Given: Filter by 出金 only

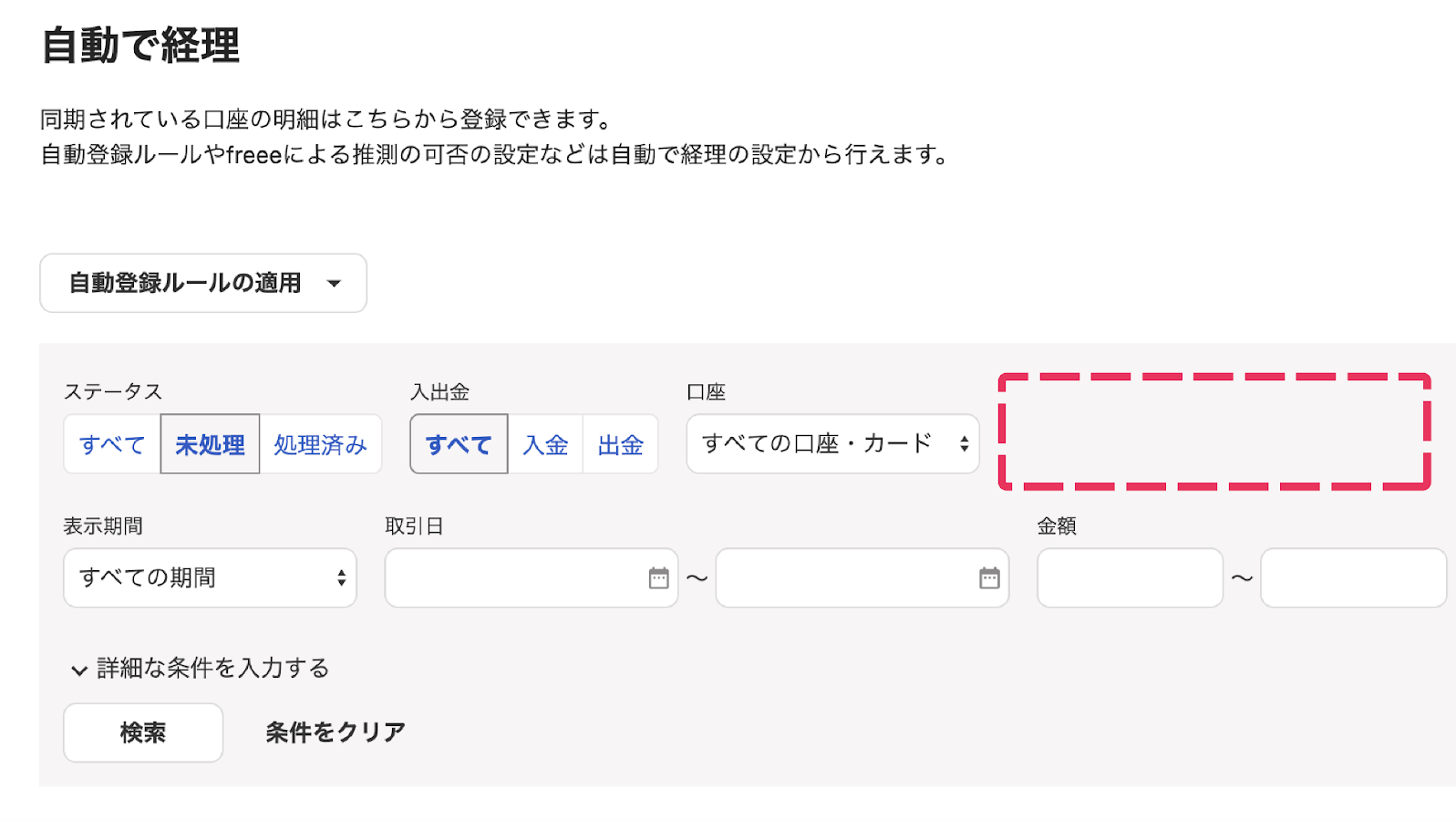Looking at the screenshot, I should tap(621, 444).
